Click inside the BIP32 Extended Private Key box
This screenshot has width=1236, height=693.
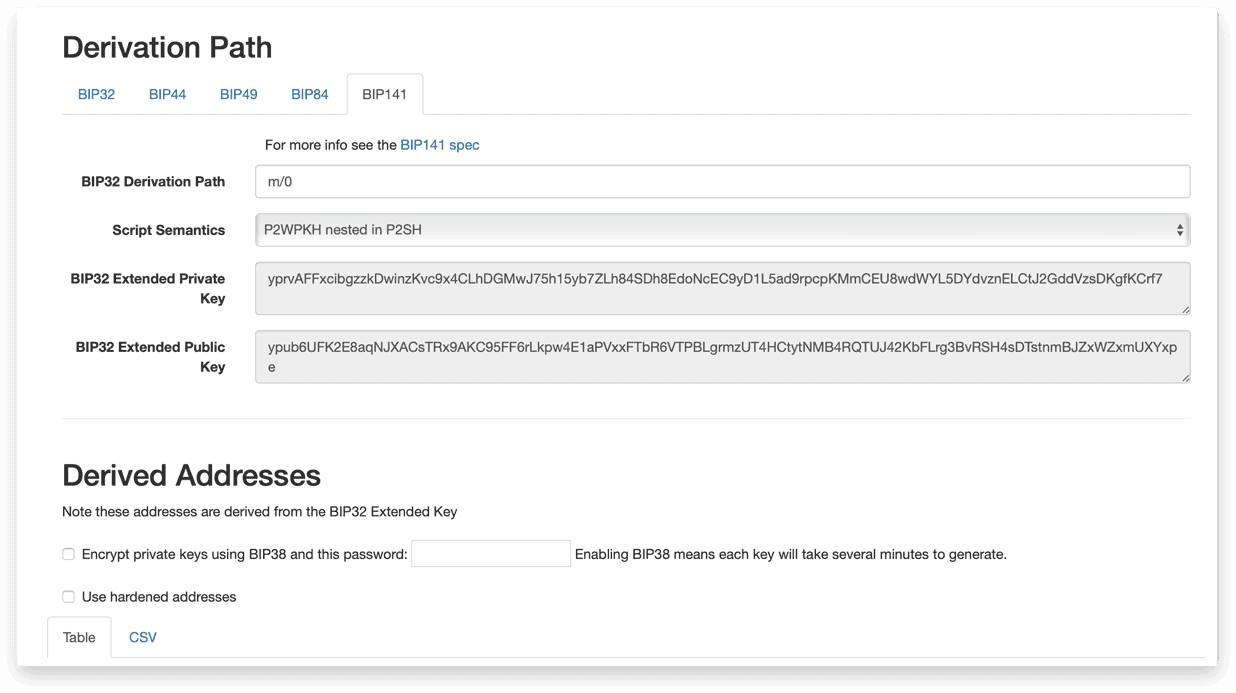(x=722, y=288)
